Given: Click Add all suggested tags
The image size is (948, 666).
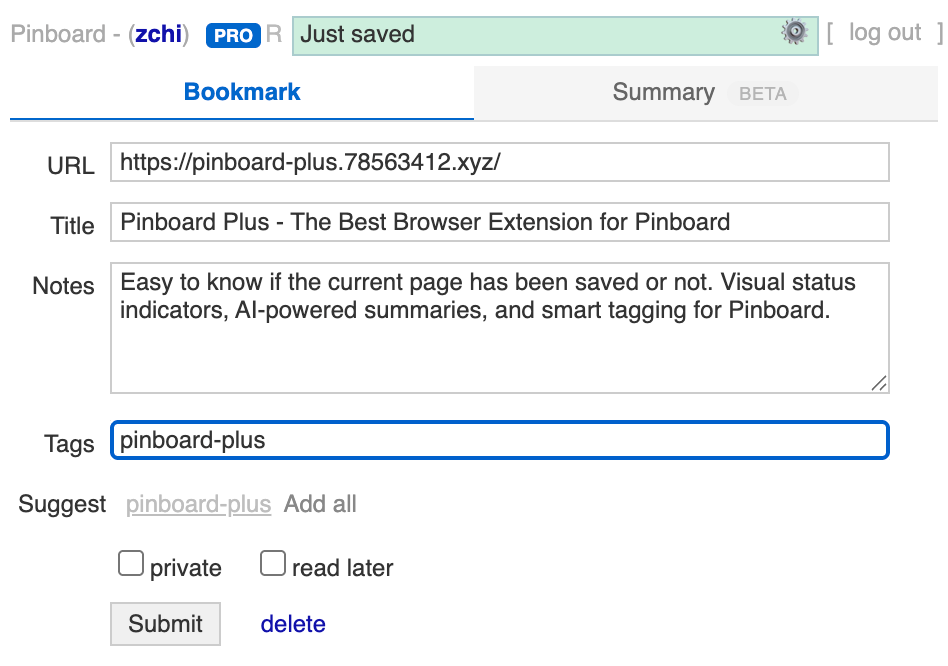Looking at the screenshot, I should pyautogui.click(x=320, y=504).
